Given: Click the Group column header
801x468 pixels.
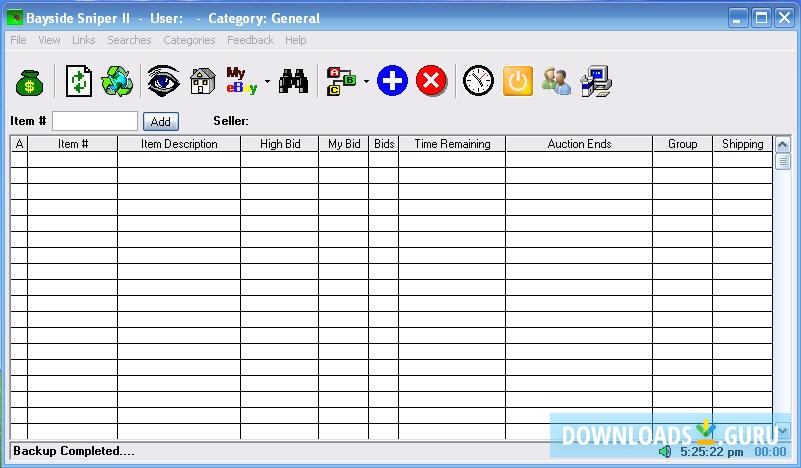Looking at the screenshot, I should point(682,144).
